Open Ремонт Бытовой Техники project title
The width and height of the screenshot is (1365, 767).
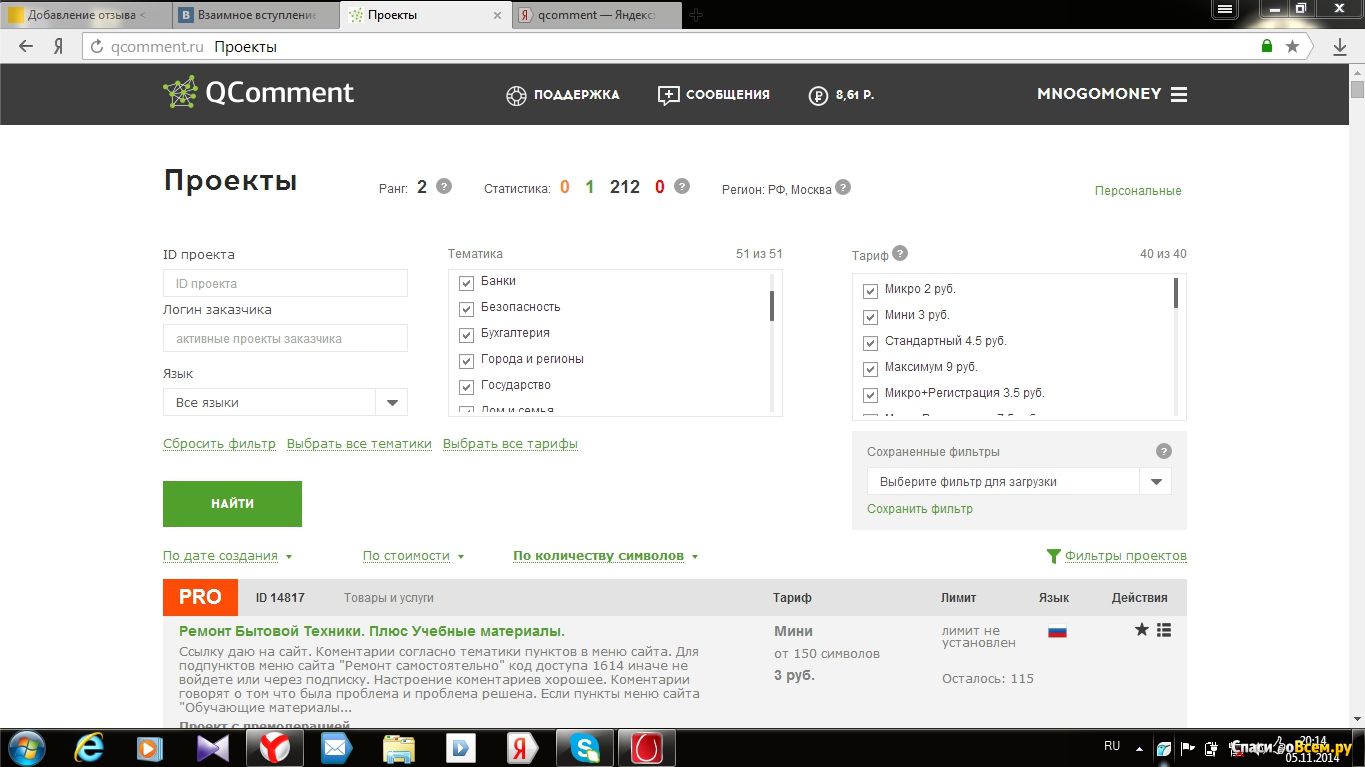tap(372, 631)
